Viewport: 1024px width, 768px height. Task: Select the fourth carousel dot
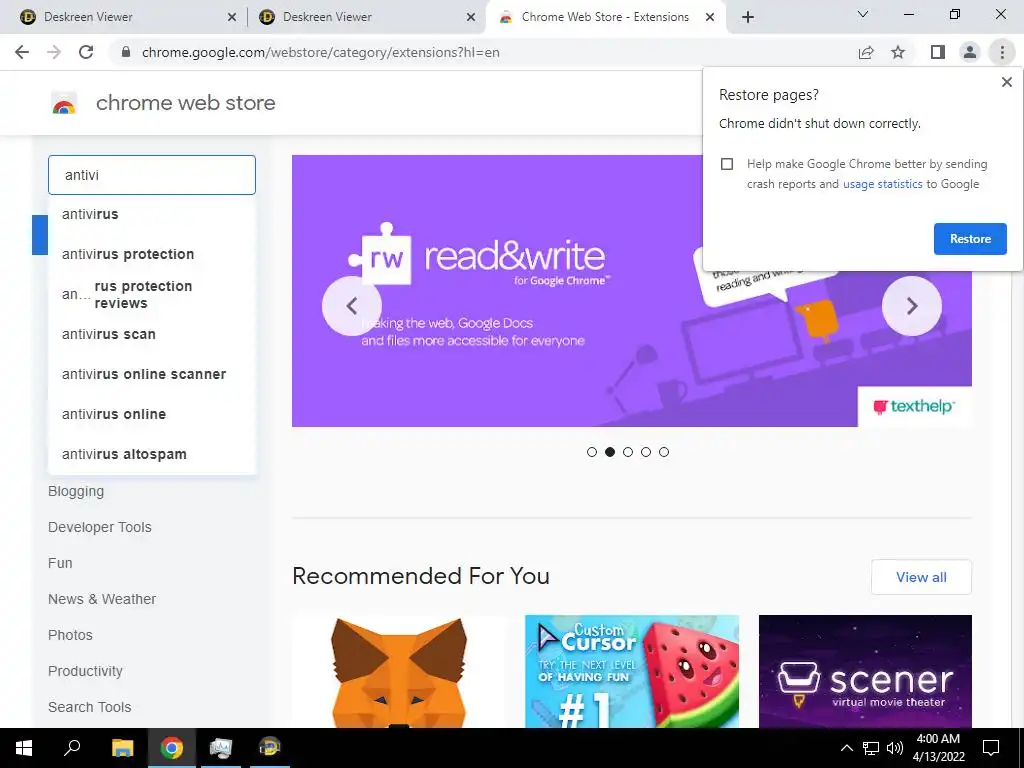[x=646, y=452]
